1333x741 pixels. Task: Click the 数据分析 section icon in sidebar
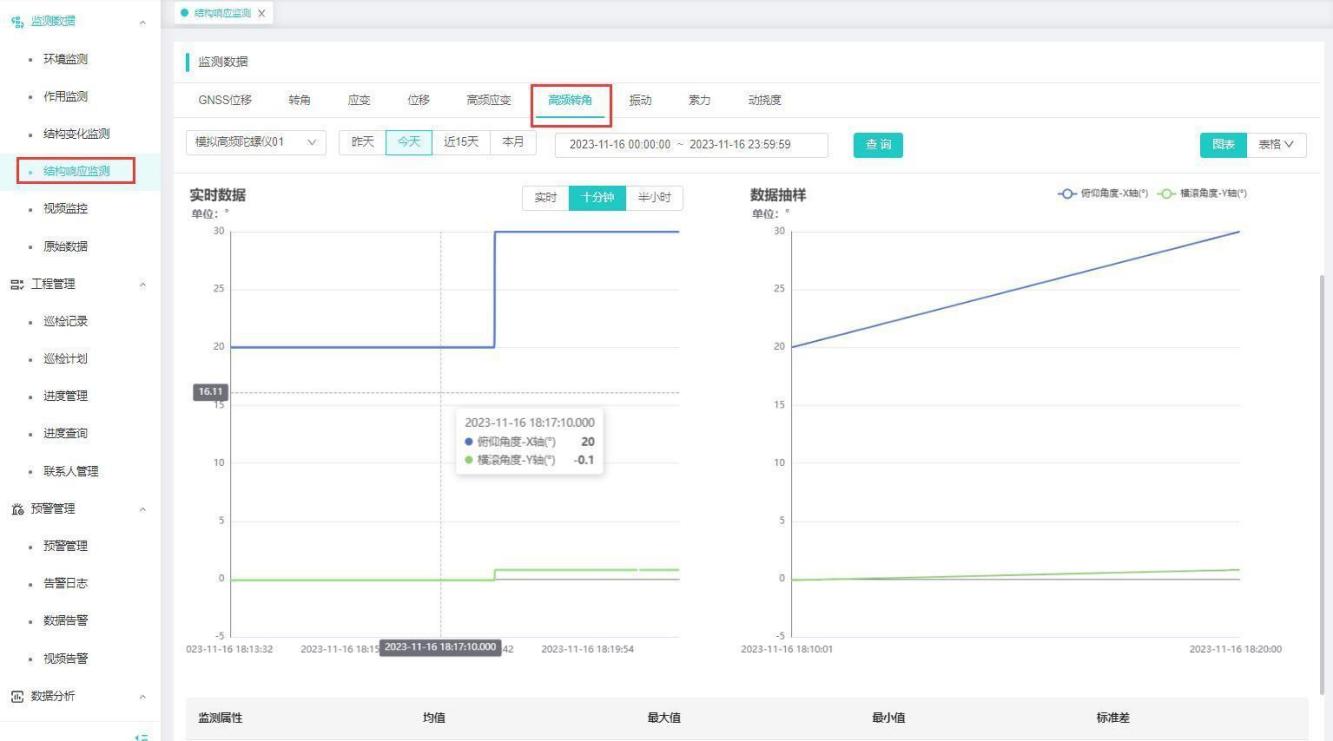click(17, 696)
